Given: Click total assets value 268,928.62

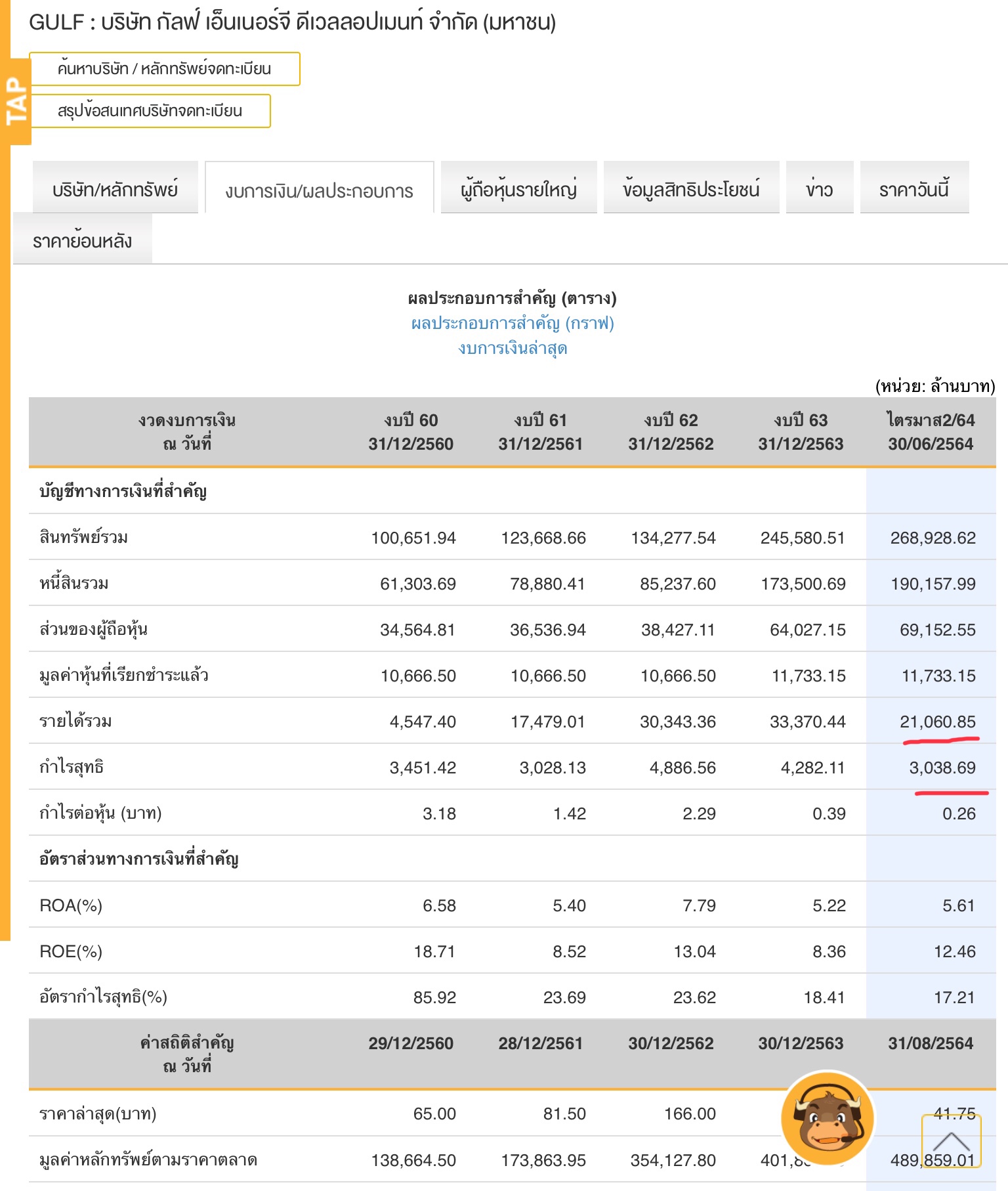Looking at the screenshot, I should click(933, 538).
